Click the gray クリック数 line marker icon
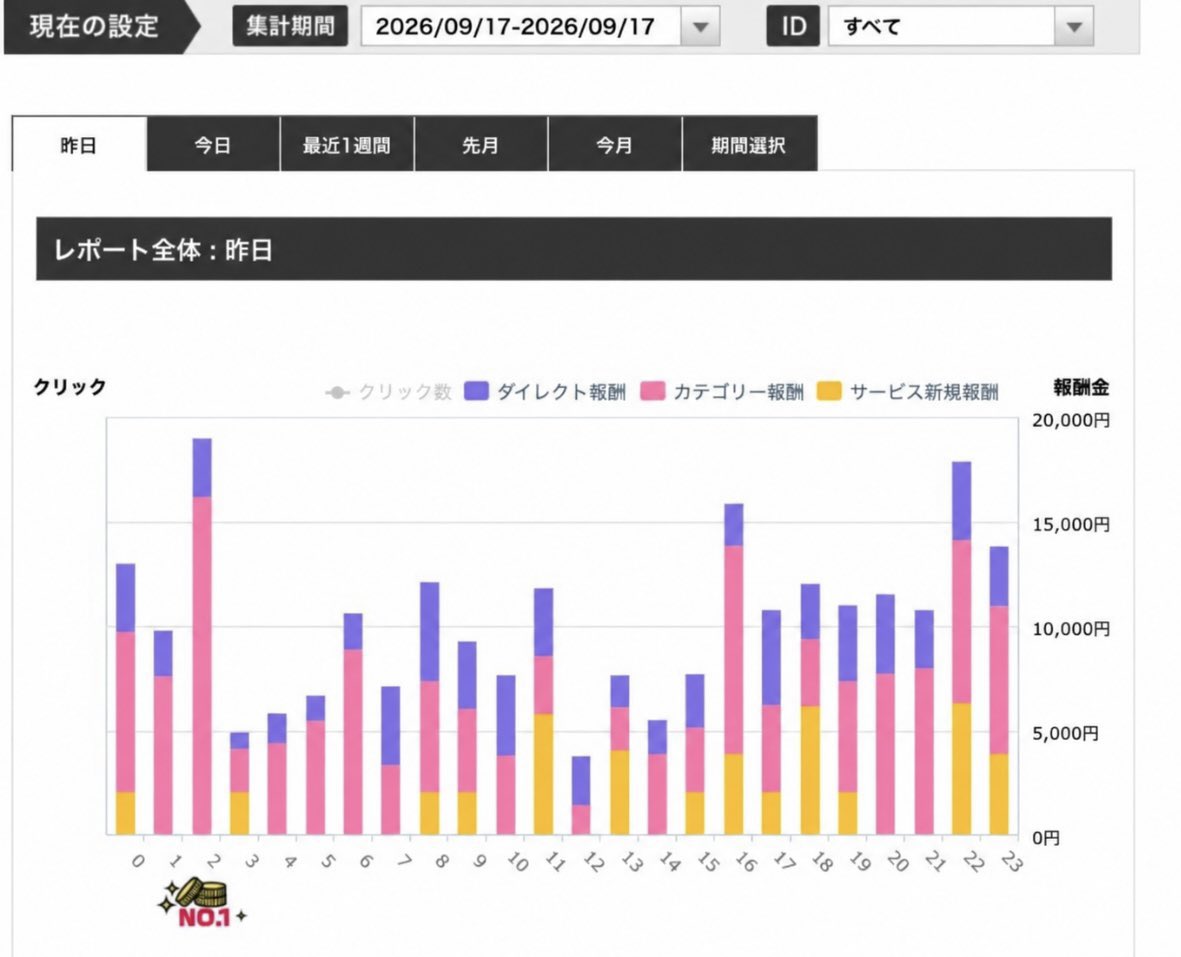 coord(337,392)
